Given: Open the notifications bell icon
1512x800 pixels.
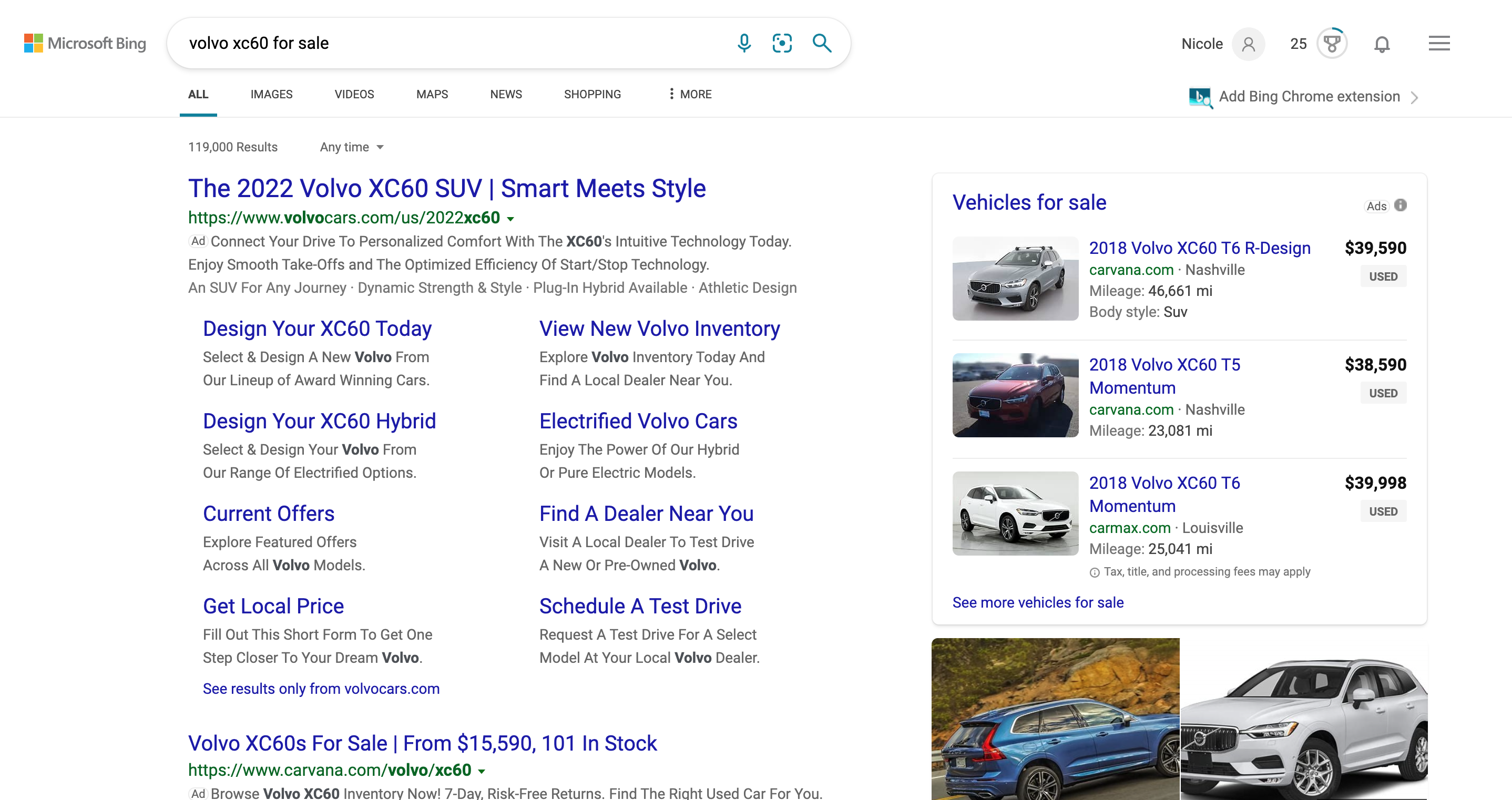Looking at the screenshot, I should [1382, 44].
